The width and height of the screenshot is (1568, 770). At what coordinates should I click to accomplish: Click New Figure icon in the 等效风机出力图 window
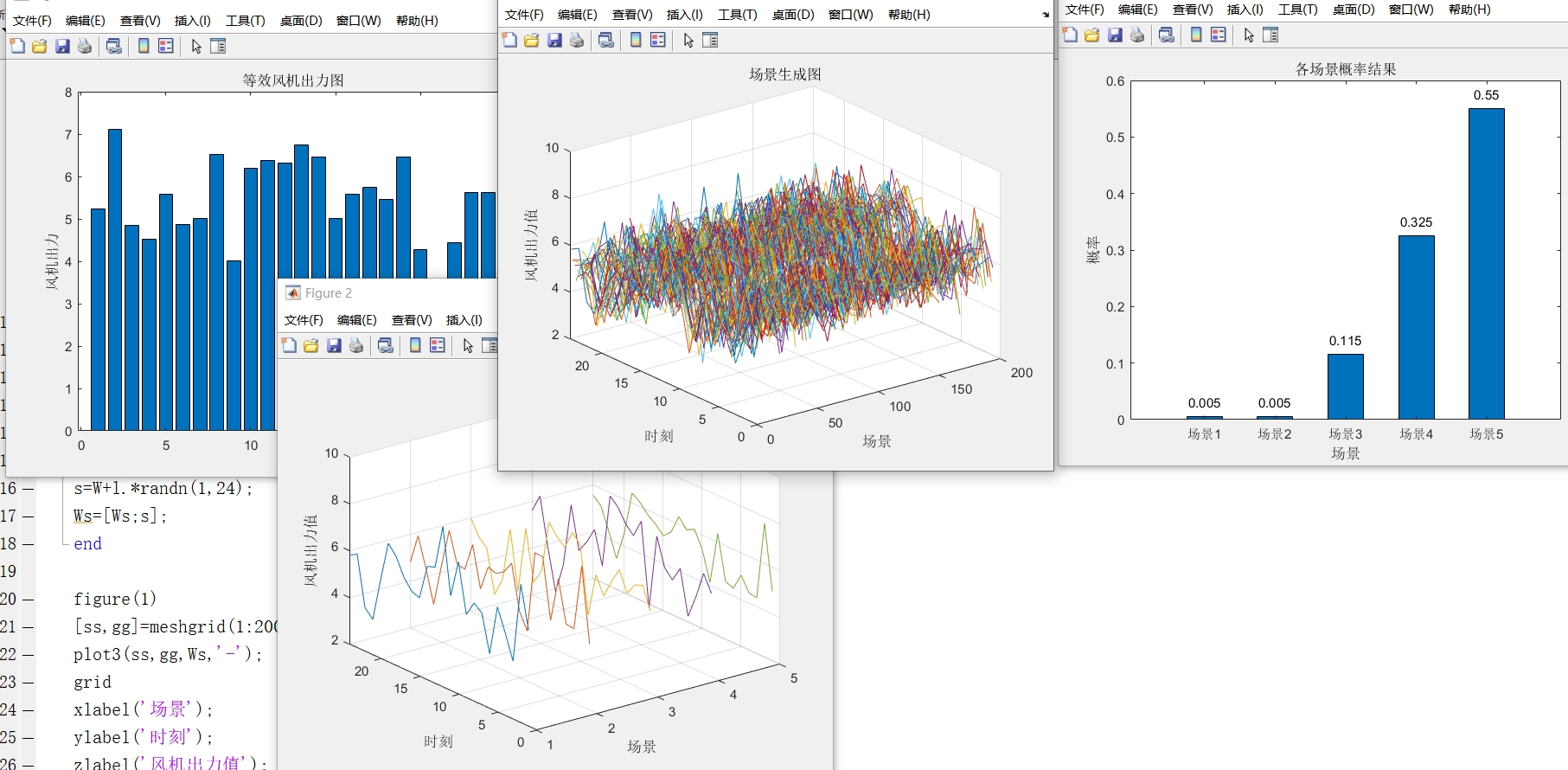[x=17, y=46]
